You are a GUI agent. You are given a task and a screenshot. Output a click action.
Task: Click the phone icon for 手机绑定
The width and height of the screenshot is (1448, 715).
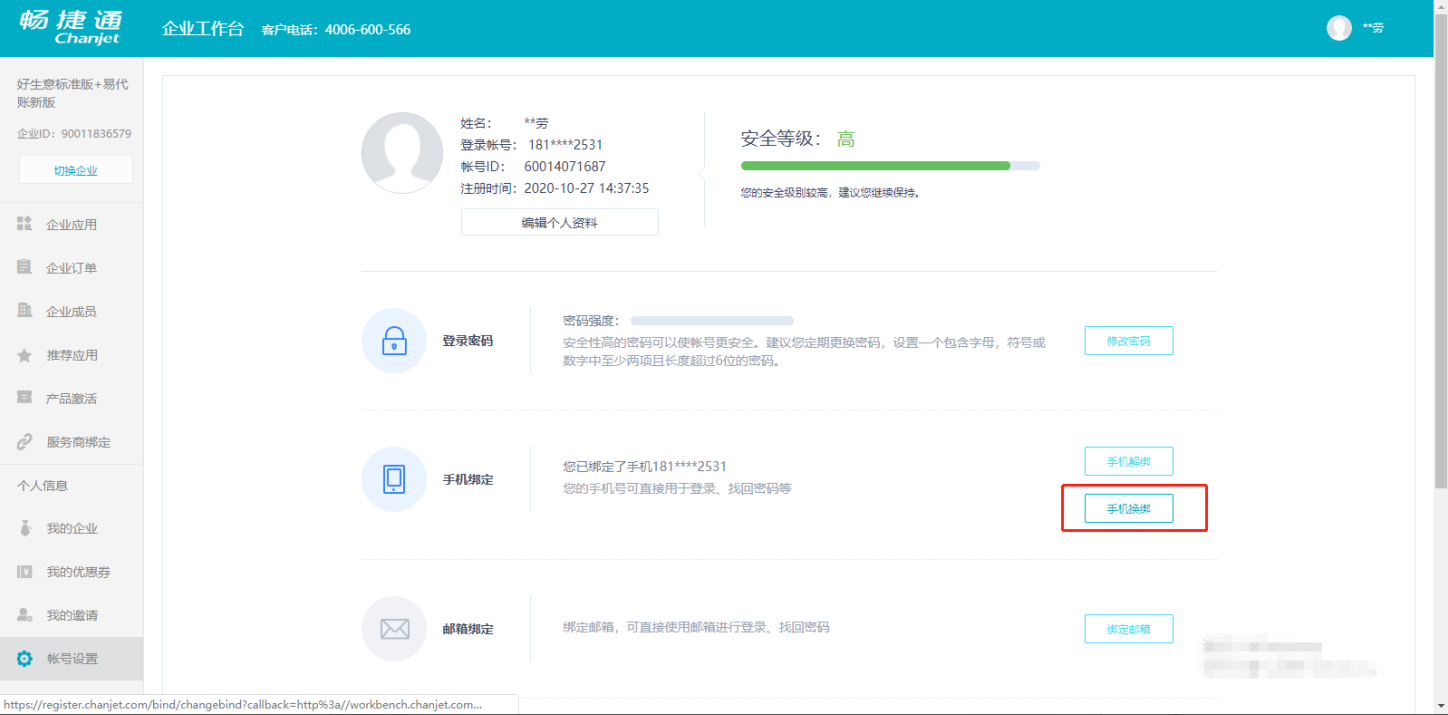point(394,479)
